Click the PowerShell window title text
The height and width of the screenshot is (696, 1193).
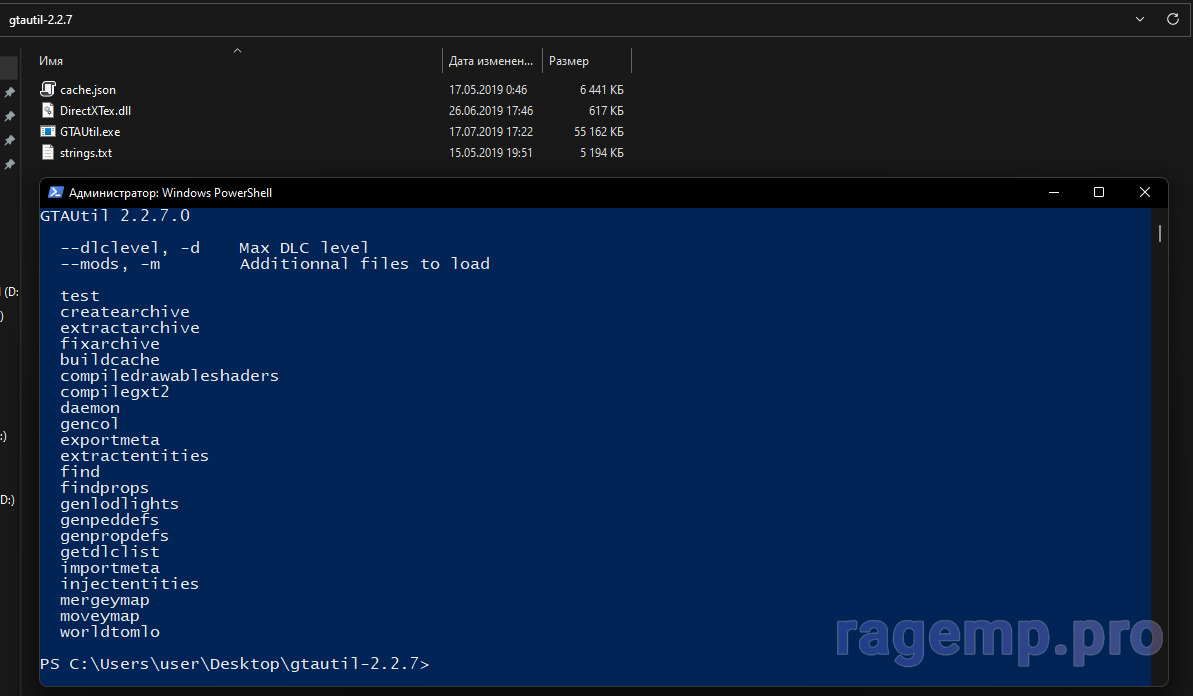click(x=170, y=193)
